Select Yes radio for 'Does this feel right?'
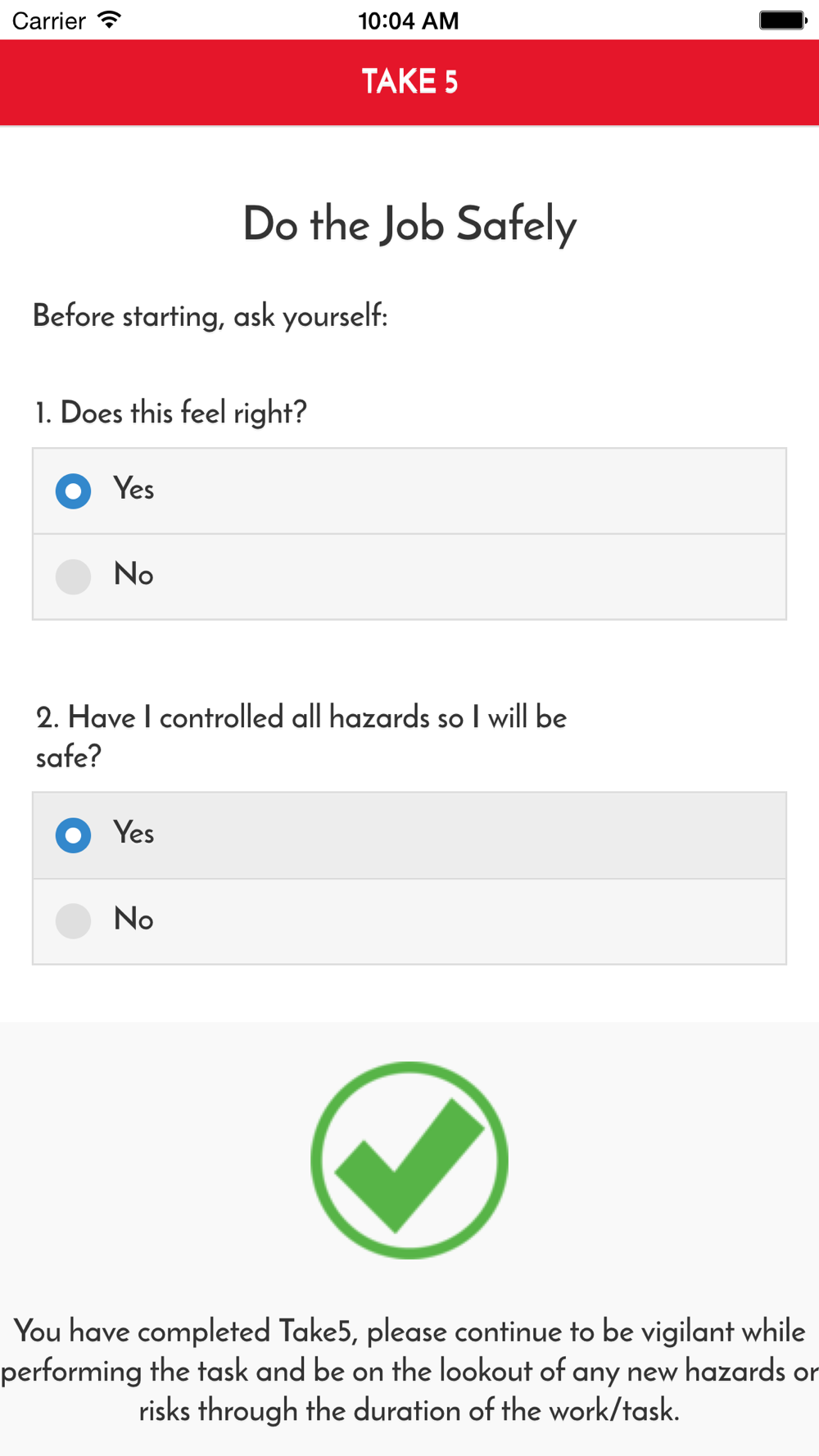The image size is (819, 1456). point(73,491)
